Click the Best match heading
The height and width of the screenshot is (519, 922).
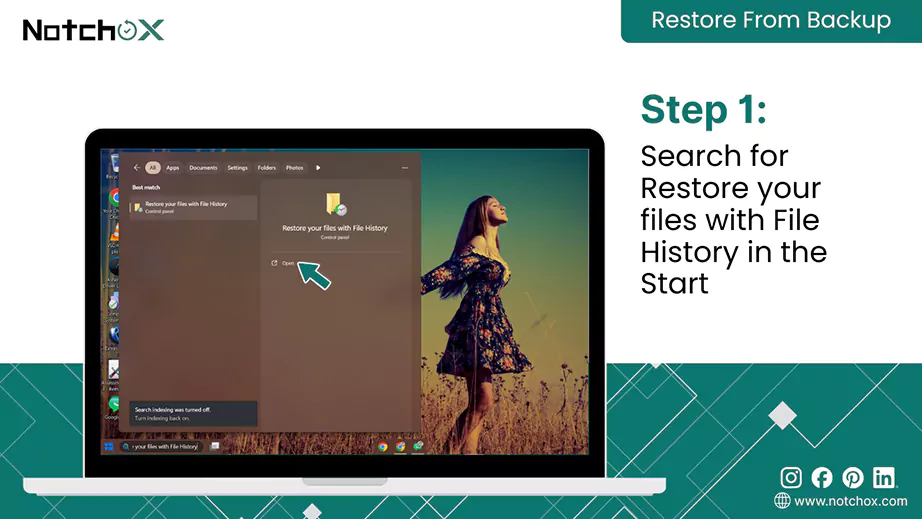click(146, 187)
